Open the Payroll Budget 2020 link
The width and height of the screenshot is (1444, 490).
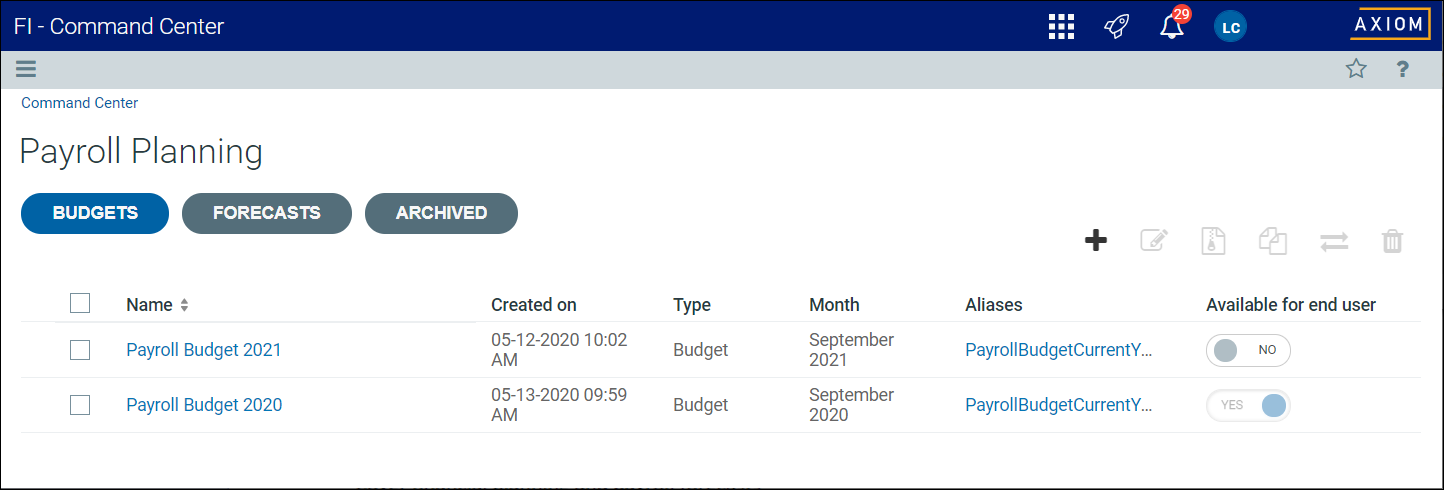point(204,405)
